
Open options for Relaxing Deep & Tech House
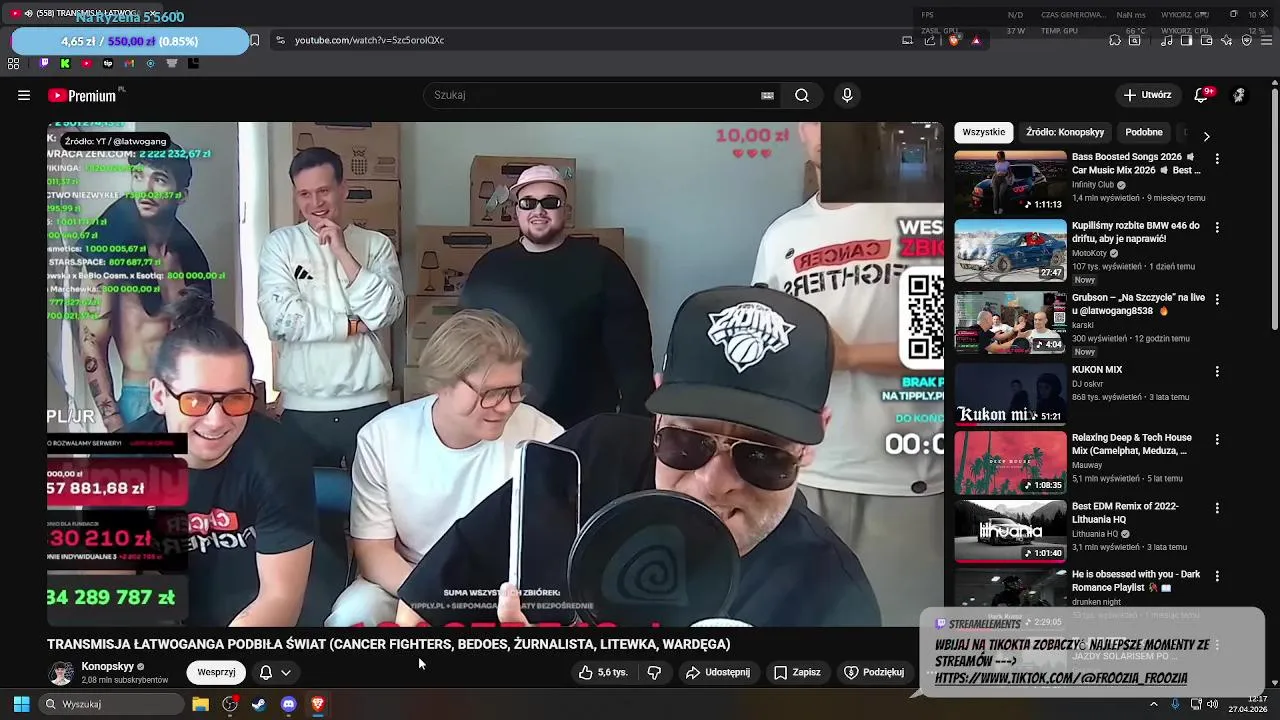click(x=1217, y=440)
